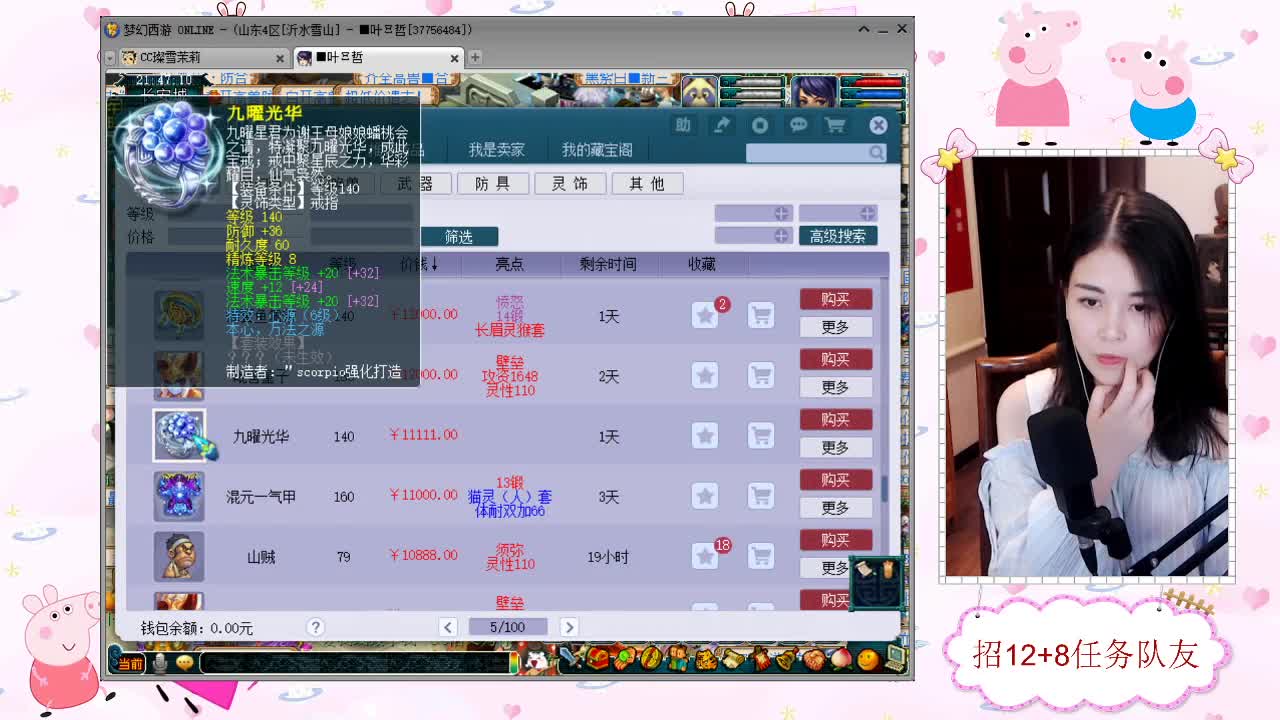Screen dimensions: 1280x720
Task: Expand the first upper filter plus field
Action: [753, 213]
